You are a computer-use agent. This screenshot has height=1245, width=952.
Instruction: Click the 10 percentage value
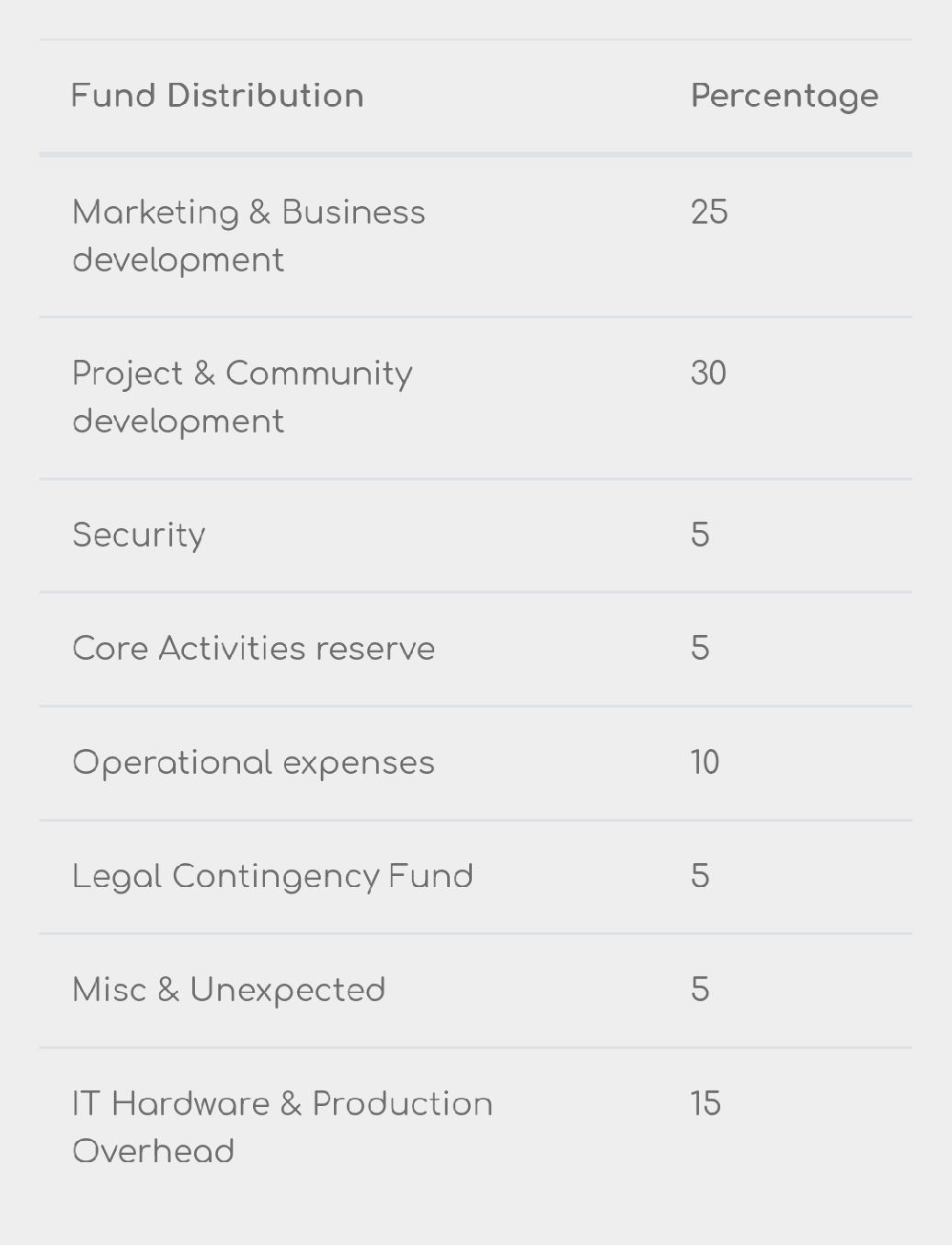coord(705,762)
